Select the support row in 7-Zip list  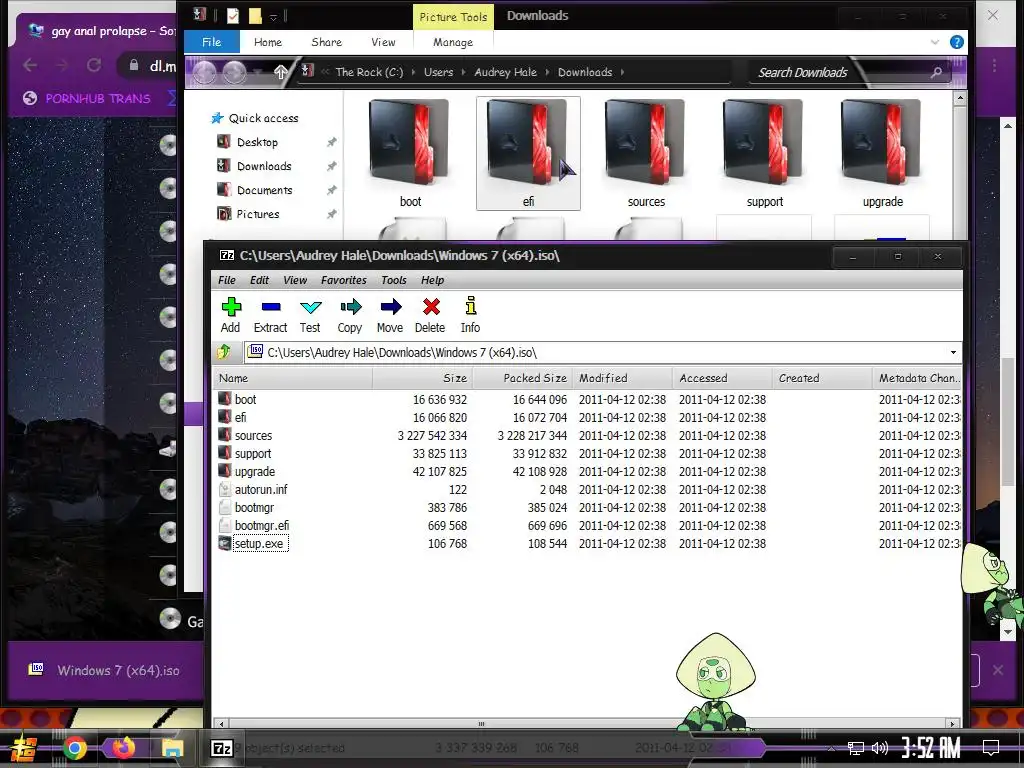588,453
